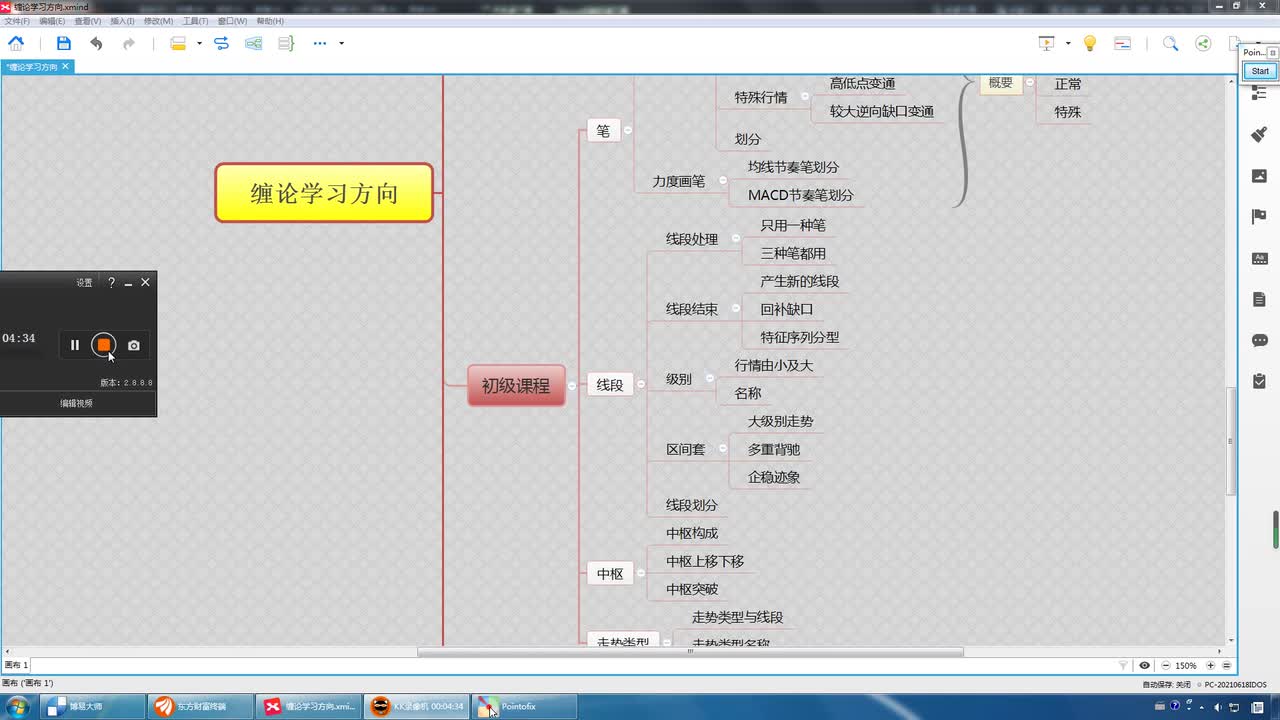Insert a topic with the yellow topic icon
This screenshot has height=720, width=1280.
pyautogui.click(x=179, y=43)
